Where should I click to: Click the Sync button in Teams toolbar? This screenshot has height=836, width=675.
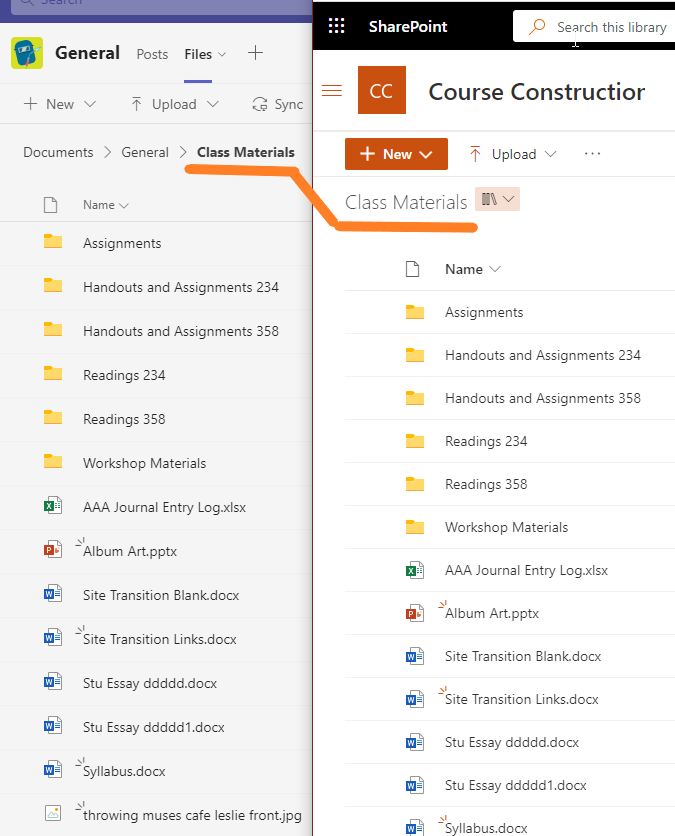pos(278,104)
